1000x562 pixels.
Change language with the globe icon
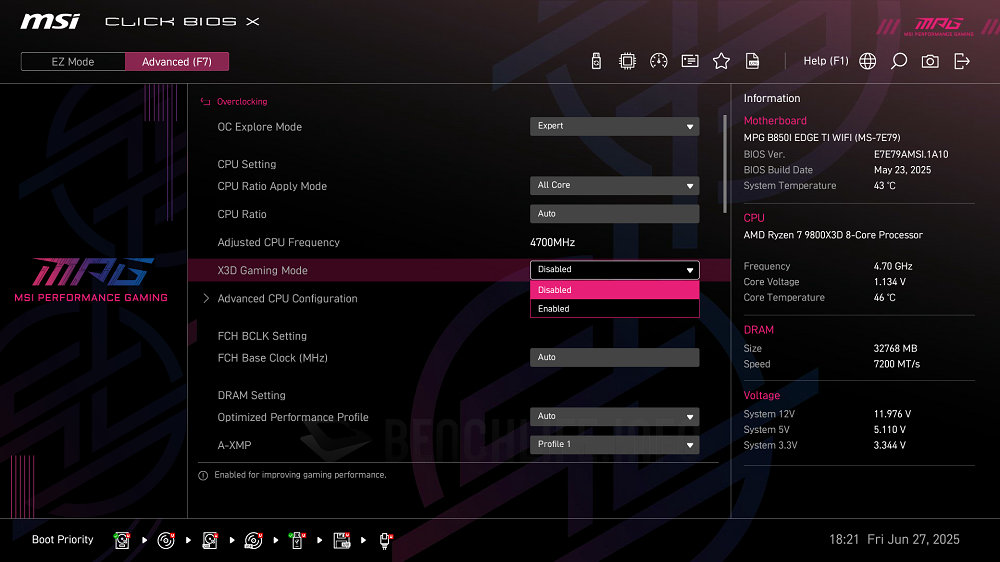[867, 61]
